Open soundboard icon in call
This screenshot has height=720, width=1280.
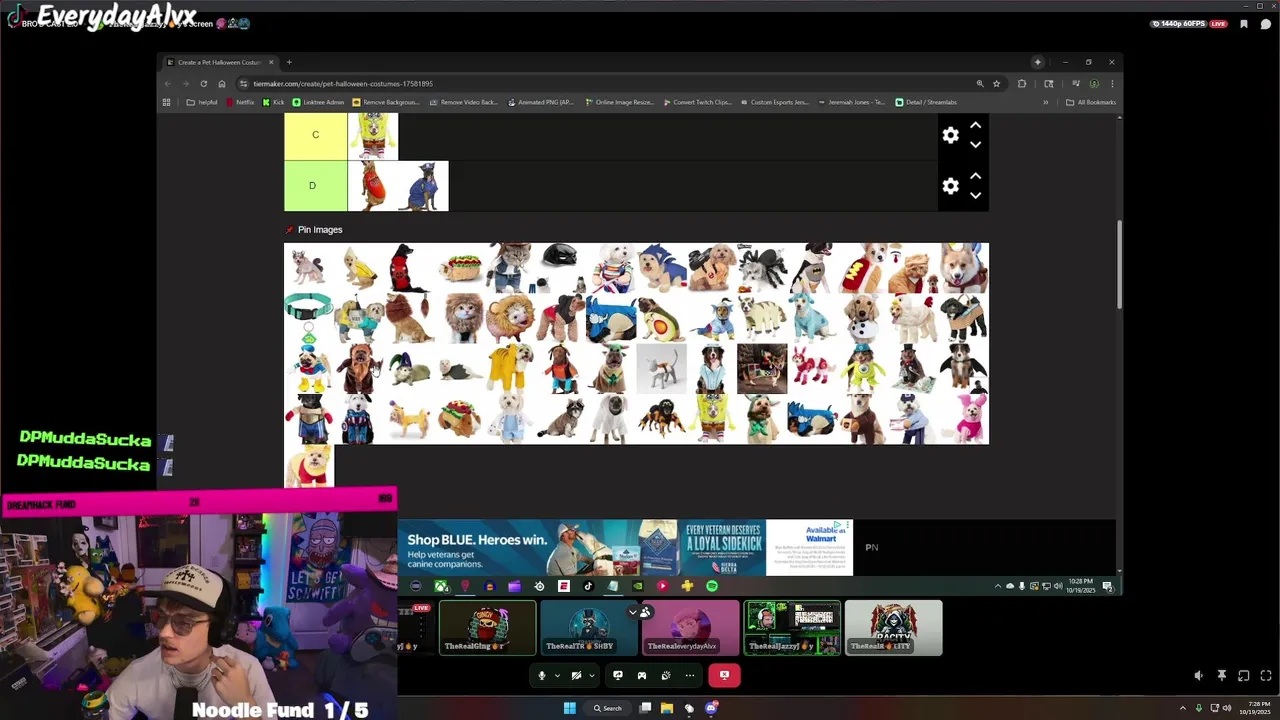[666, 675]
